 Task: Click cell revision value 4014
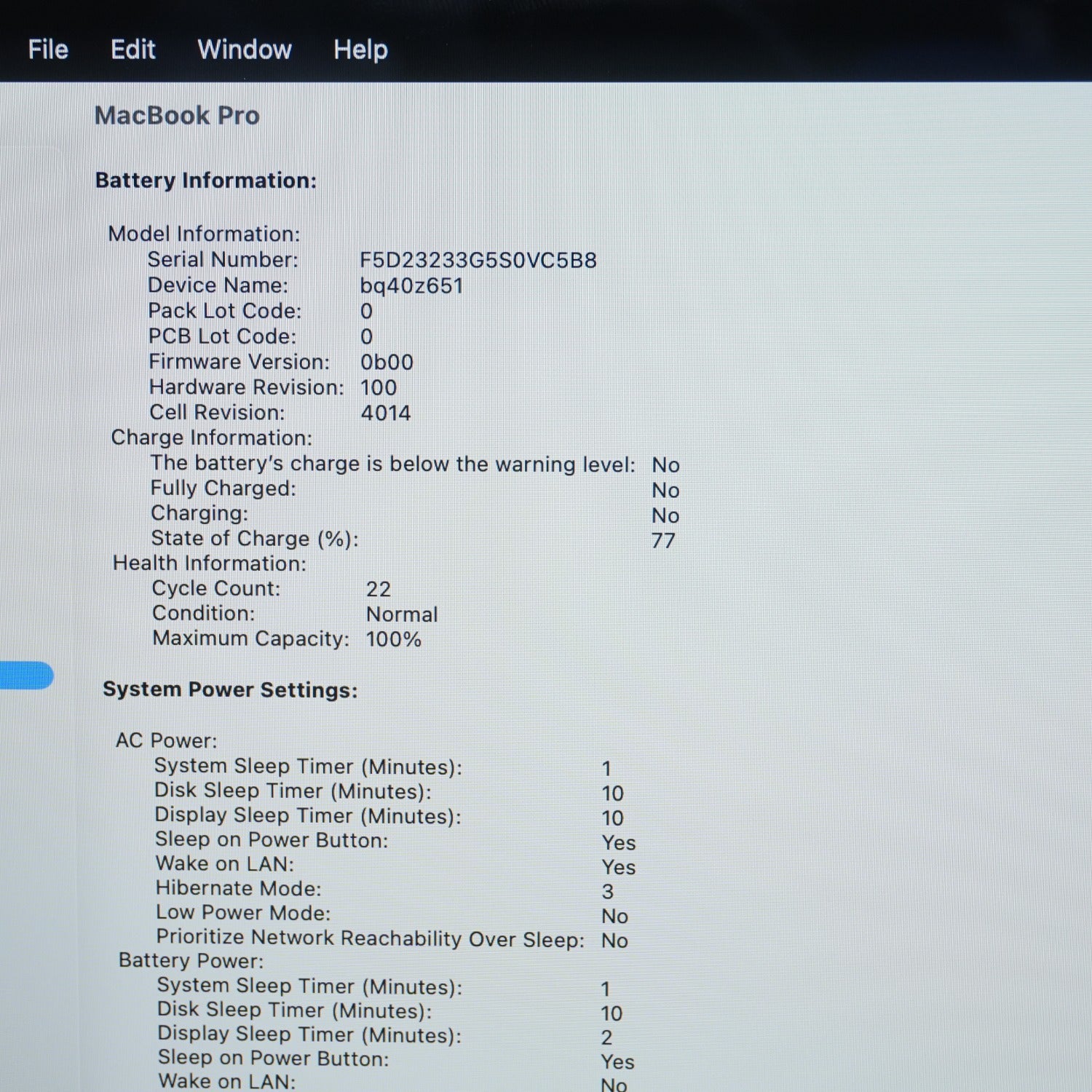(386, 413)
